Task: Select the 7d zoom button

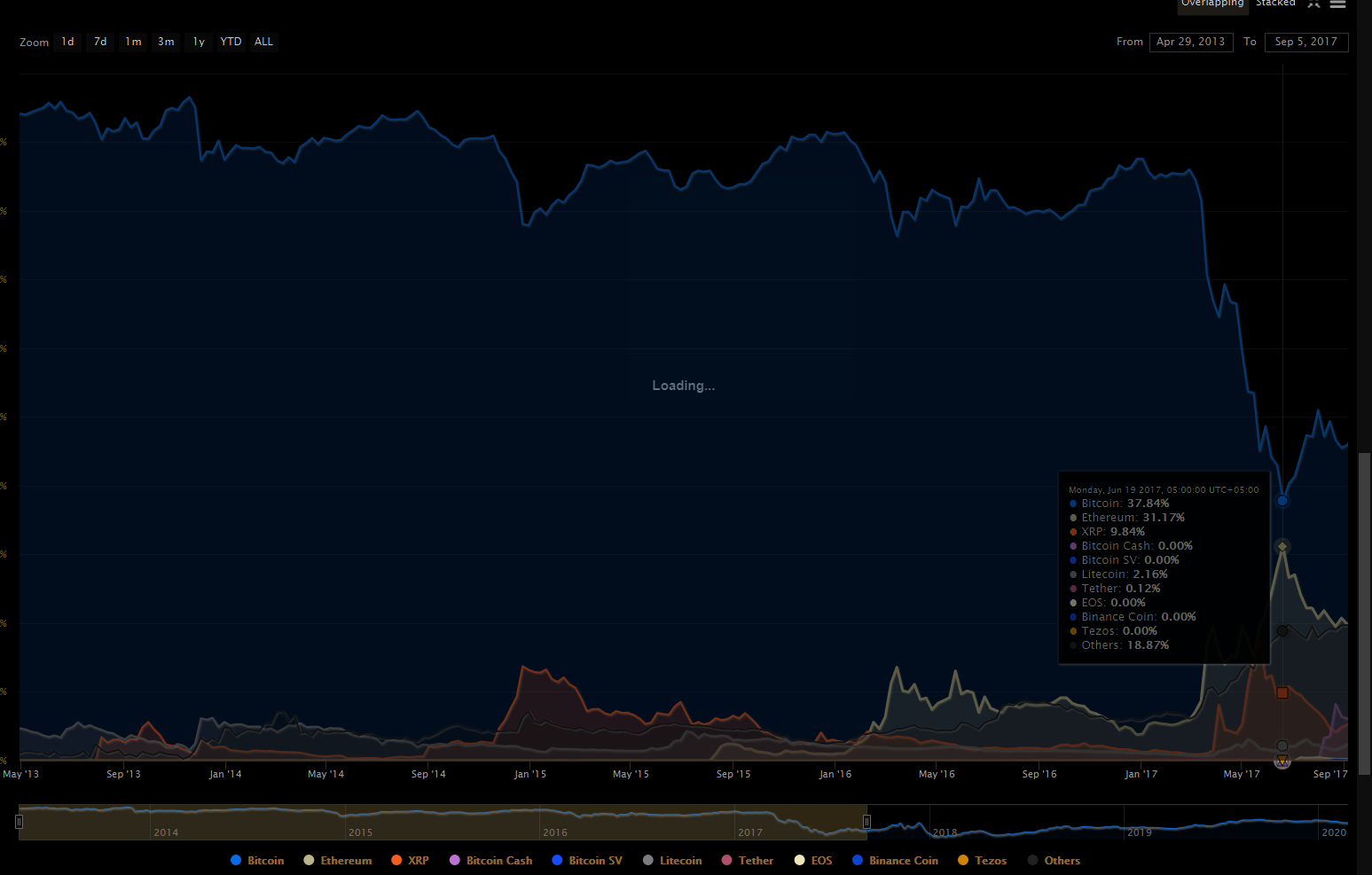Action: click(100, 42)
